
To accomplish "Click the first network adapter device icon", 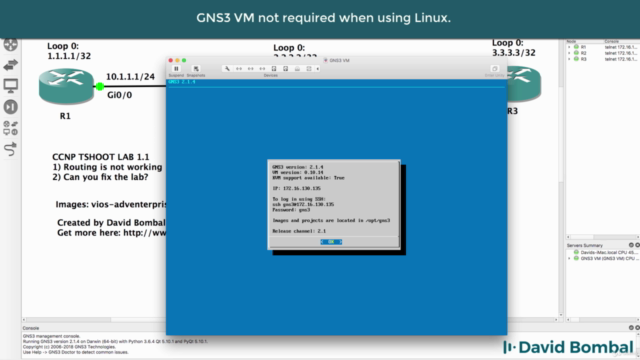I will 239,69.
